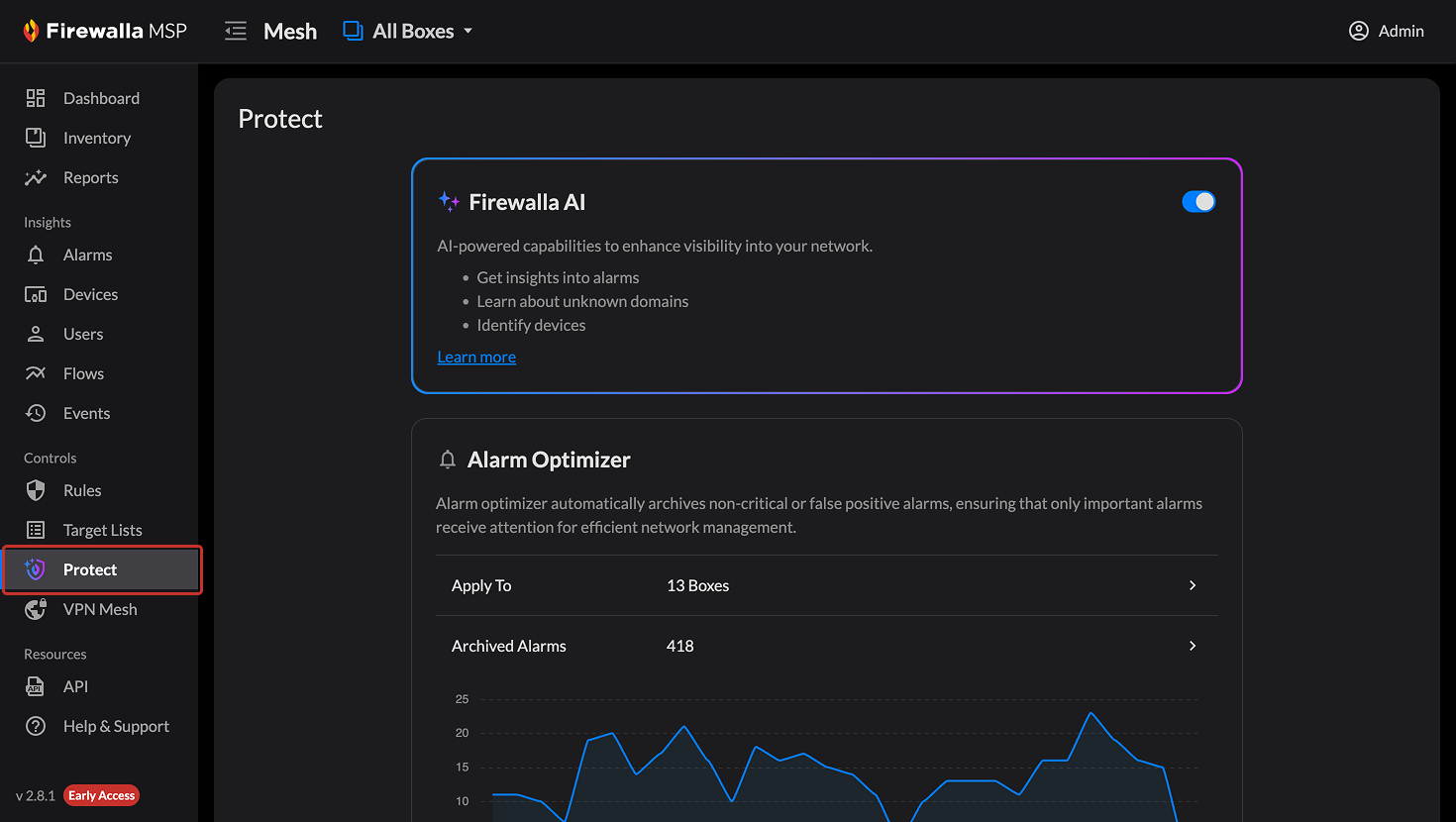Image resolution: width=1456 pixels, height=822 pixels.
Task: Follow the Learn more link
Action: [x=476, y=357]
